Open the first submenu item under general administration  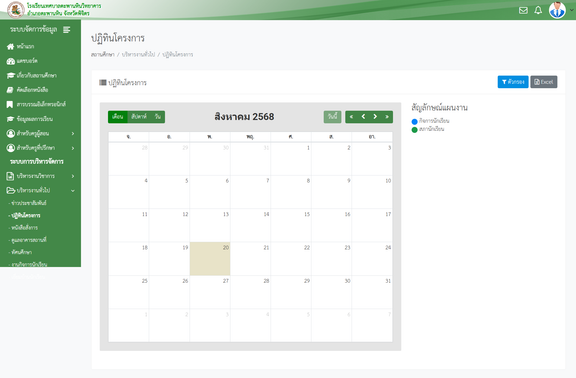point(29,203)
